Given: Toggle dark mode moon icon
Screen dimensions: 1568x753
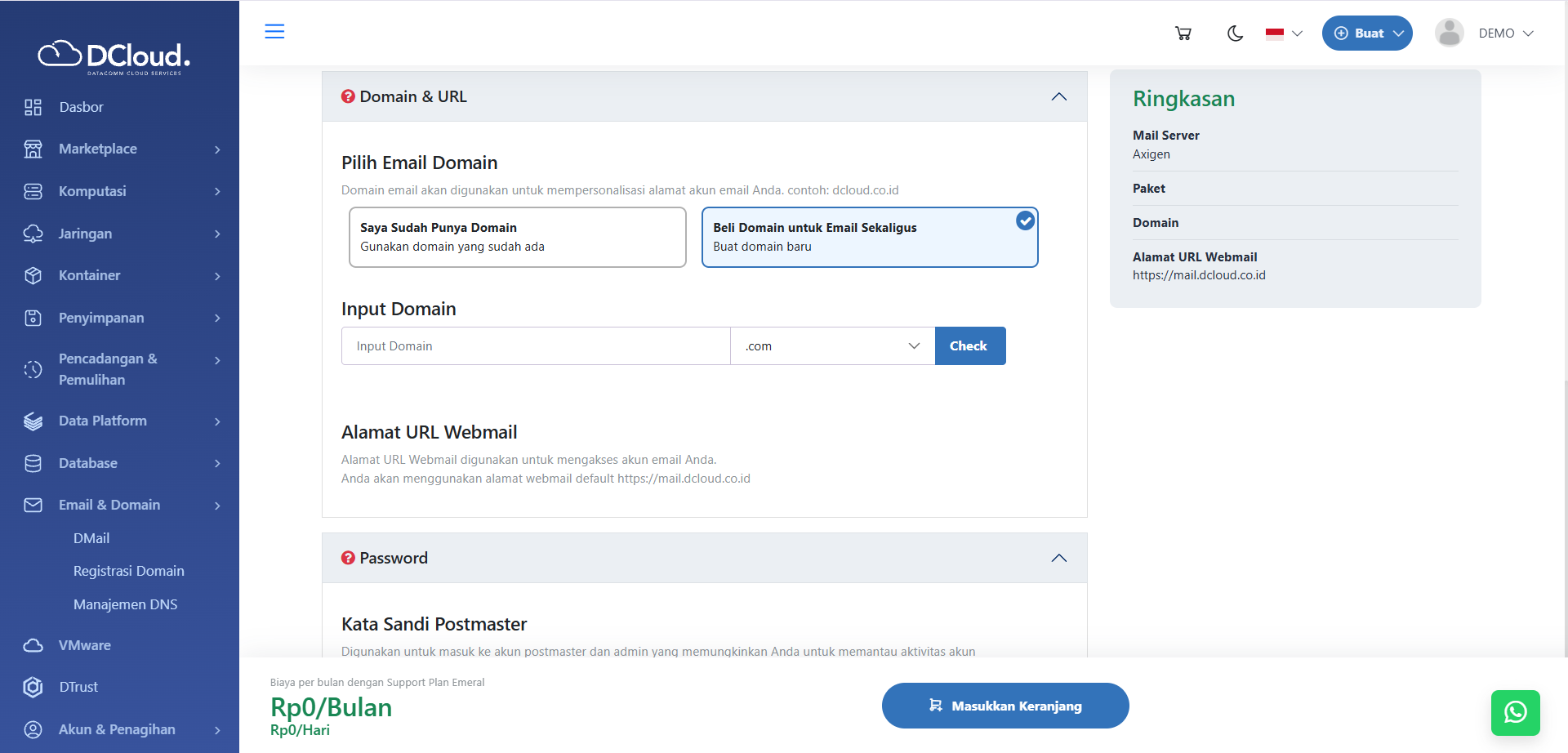Looking at the screenshot, I should [1235, 33].
